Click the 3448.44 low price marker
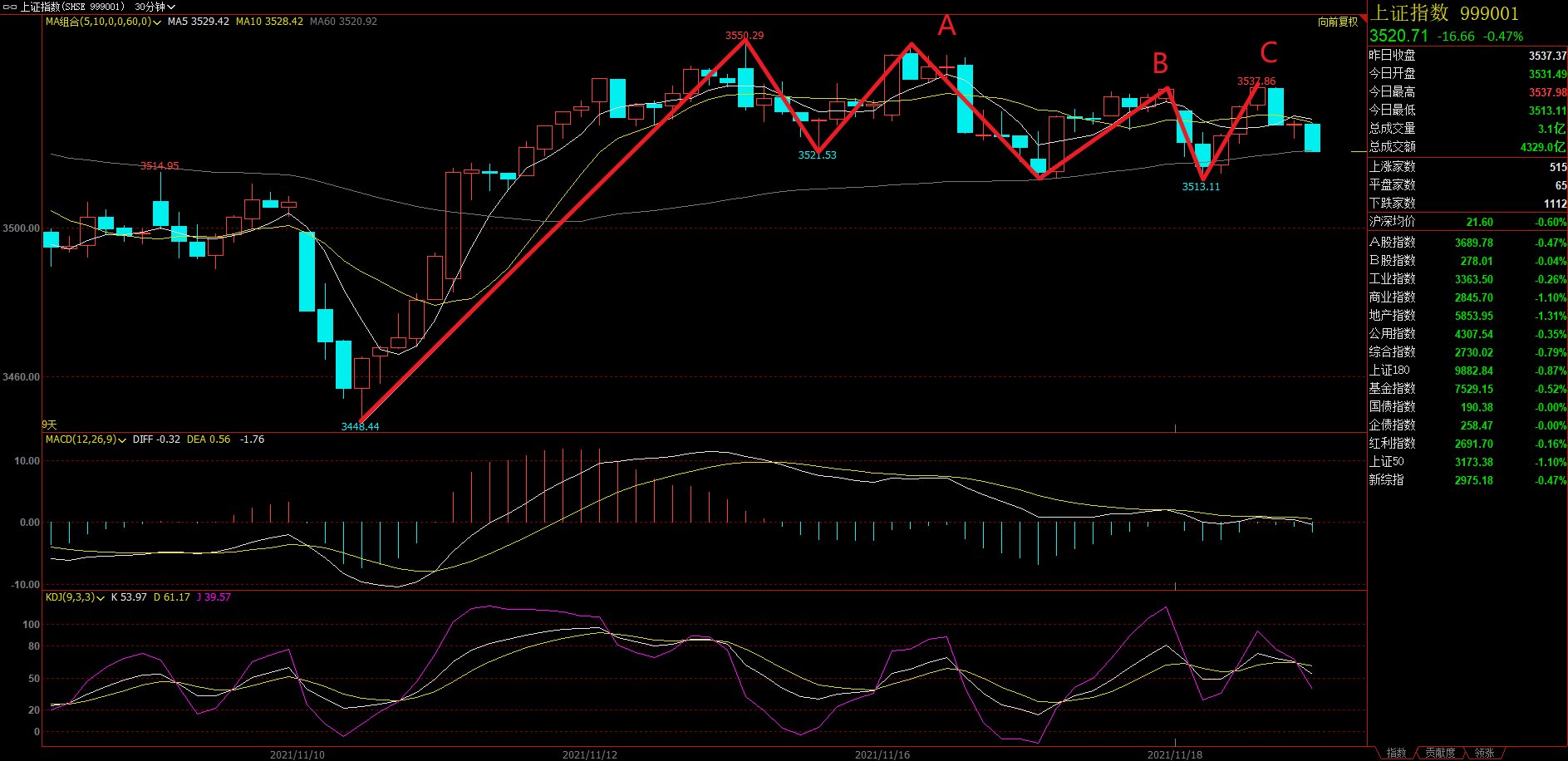 coord(360,426)
